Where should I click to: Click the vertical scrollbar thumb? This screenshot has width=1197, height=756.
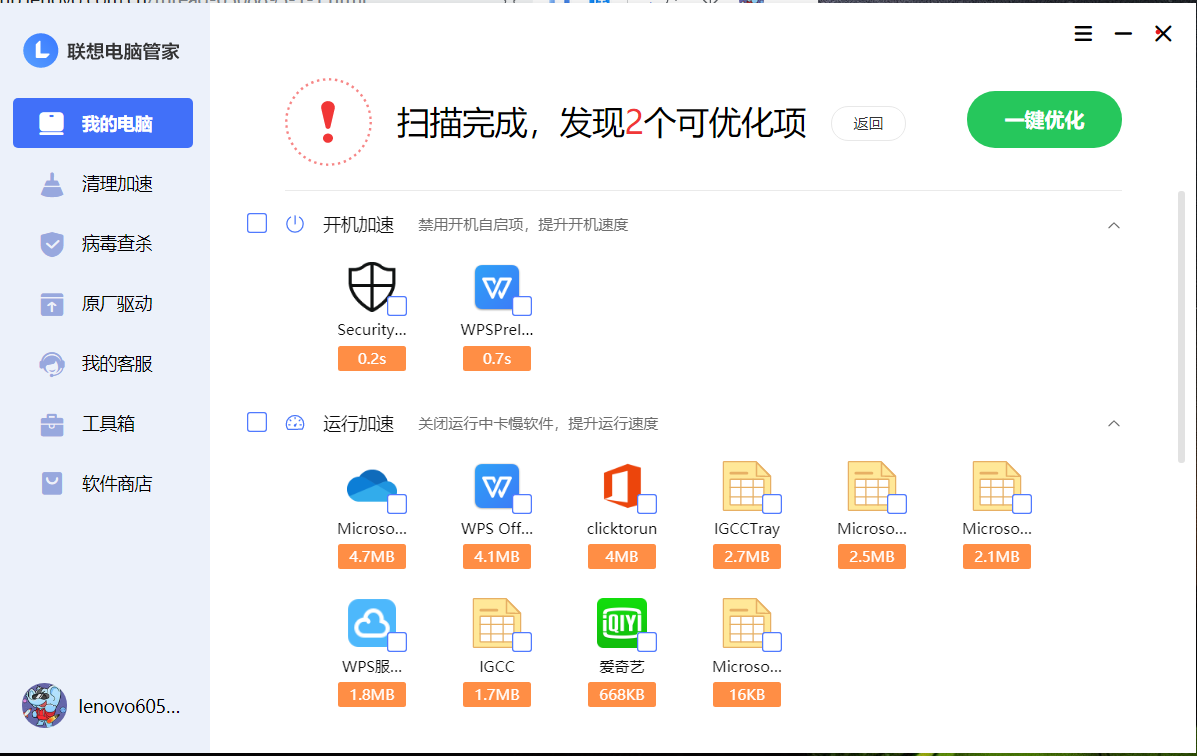point(1181,327)
